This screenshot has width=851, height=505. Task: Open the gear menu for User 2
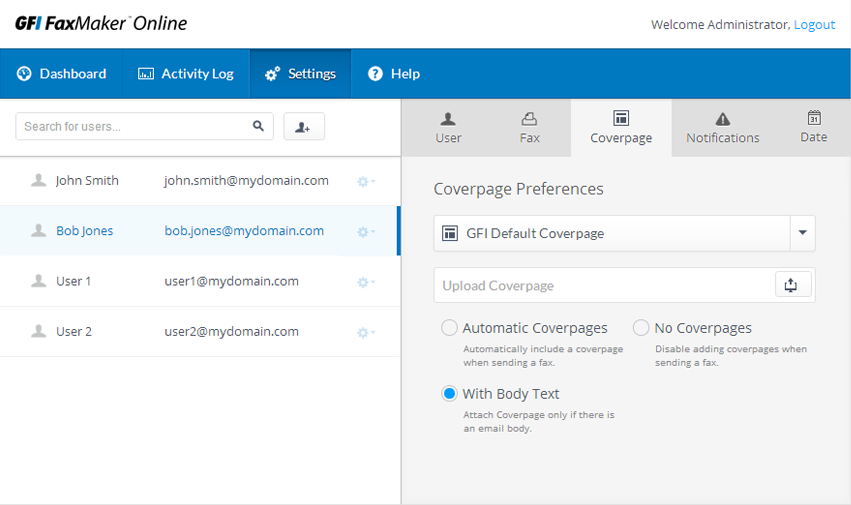[x=366, y=332]
